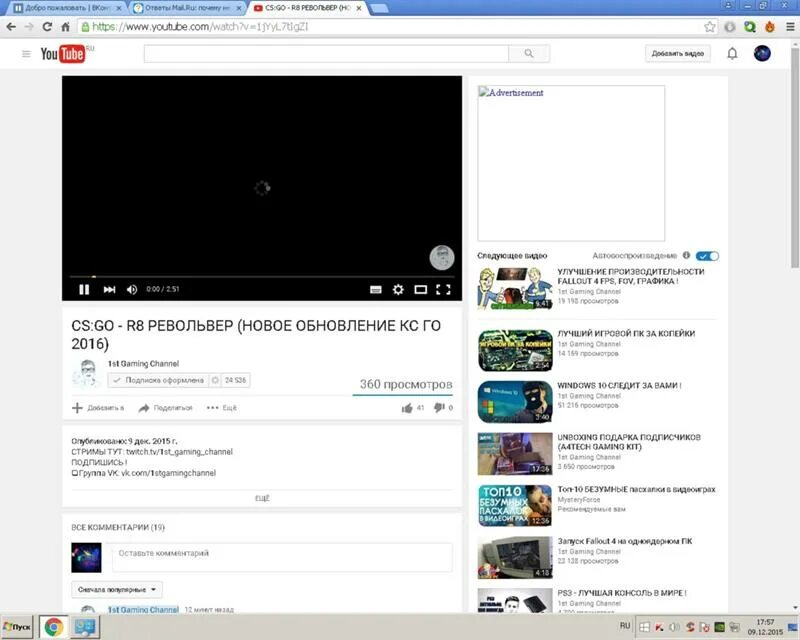Open the Топ-10 БЕЗУМНЫЕ пасхалки video
This screenshot has height=640, width=800.
pos(636,489)
